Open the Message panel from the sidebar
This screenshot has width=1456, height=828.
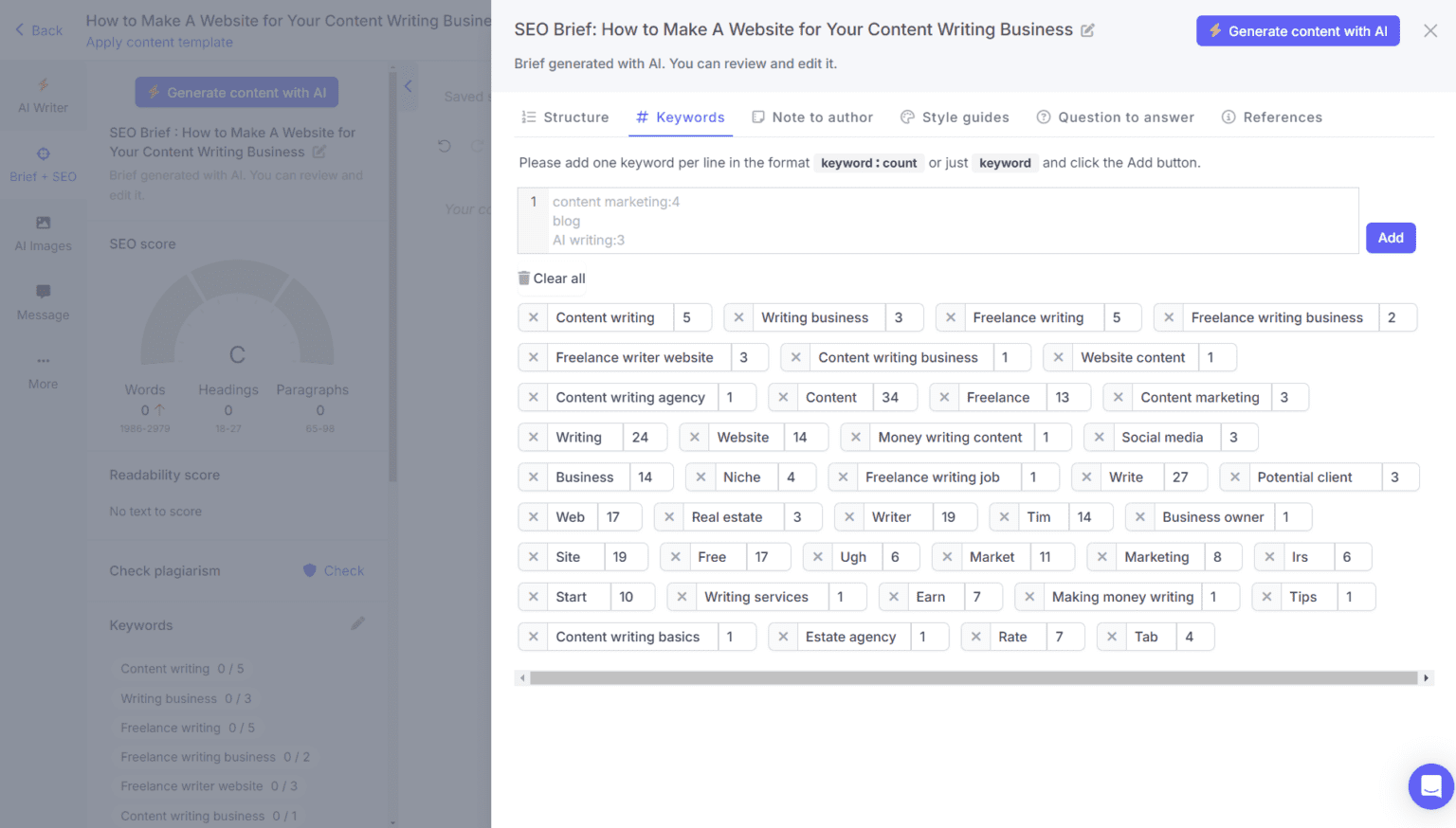43,301
